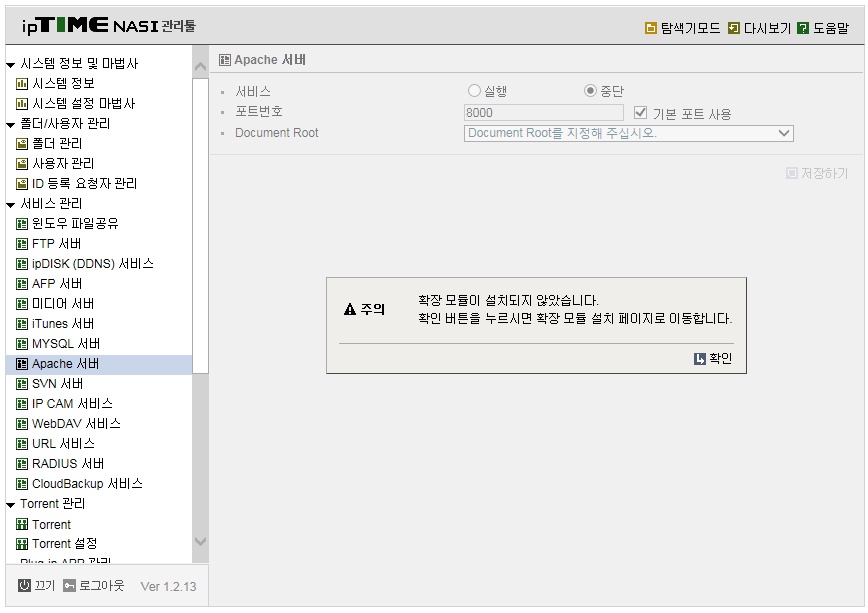
Task: Collapse the Torrent 관리 section
Action: pyautogui.click(x=11, y=505)
